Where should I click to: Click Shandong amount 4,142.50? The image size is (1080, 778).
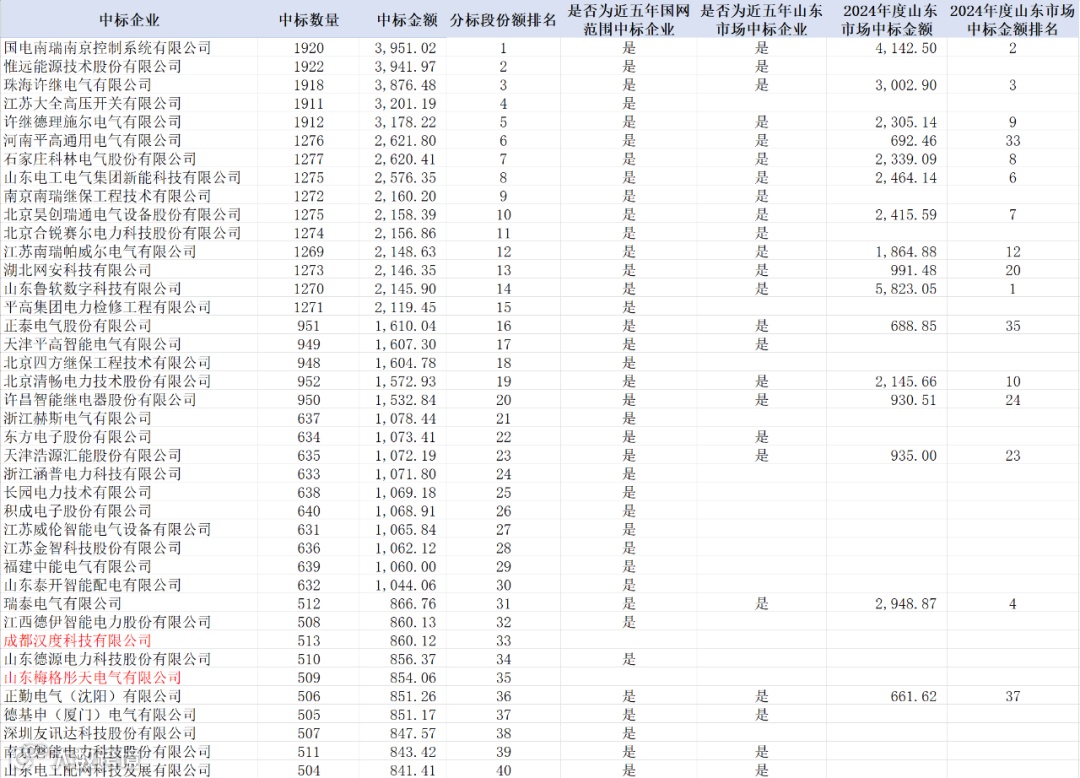906,48
